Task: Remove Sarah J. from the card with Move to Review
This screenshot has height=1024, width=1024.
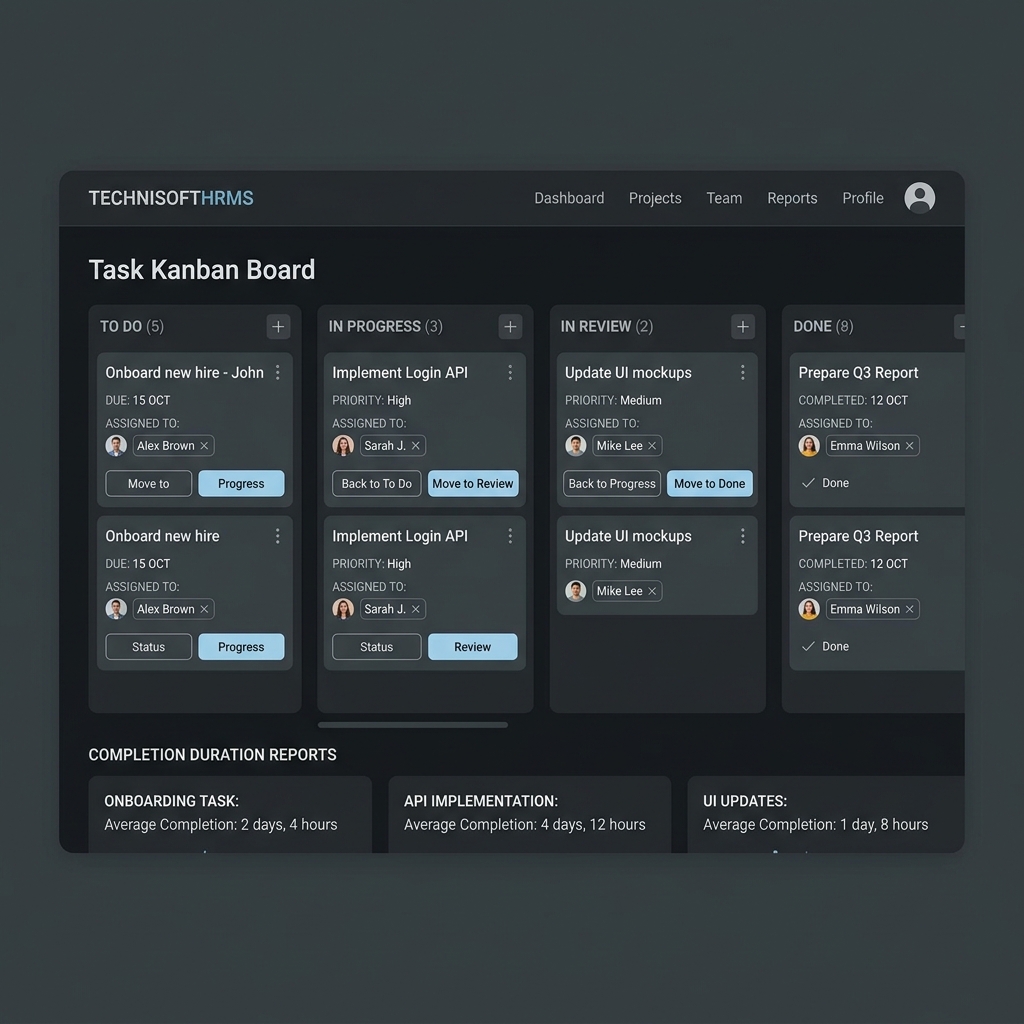Action: pyautogui.click(x=415, y=445)
